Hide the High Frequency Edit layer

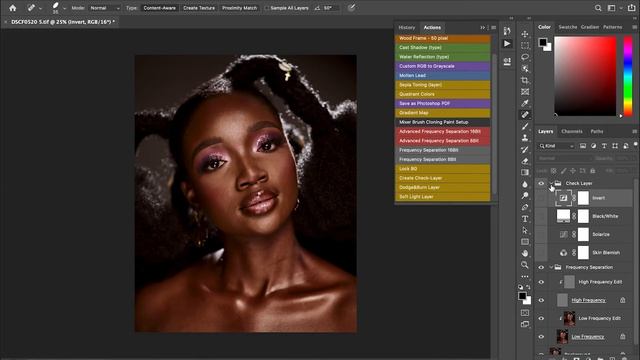click(541, 282)
